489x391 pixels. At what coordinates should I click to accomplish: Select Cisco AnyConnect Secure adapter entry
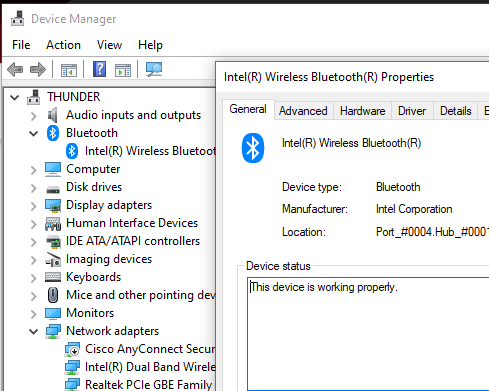tap(150, 349)
